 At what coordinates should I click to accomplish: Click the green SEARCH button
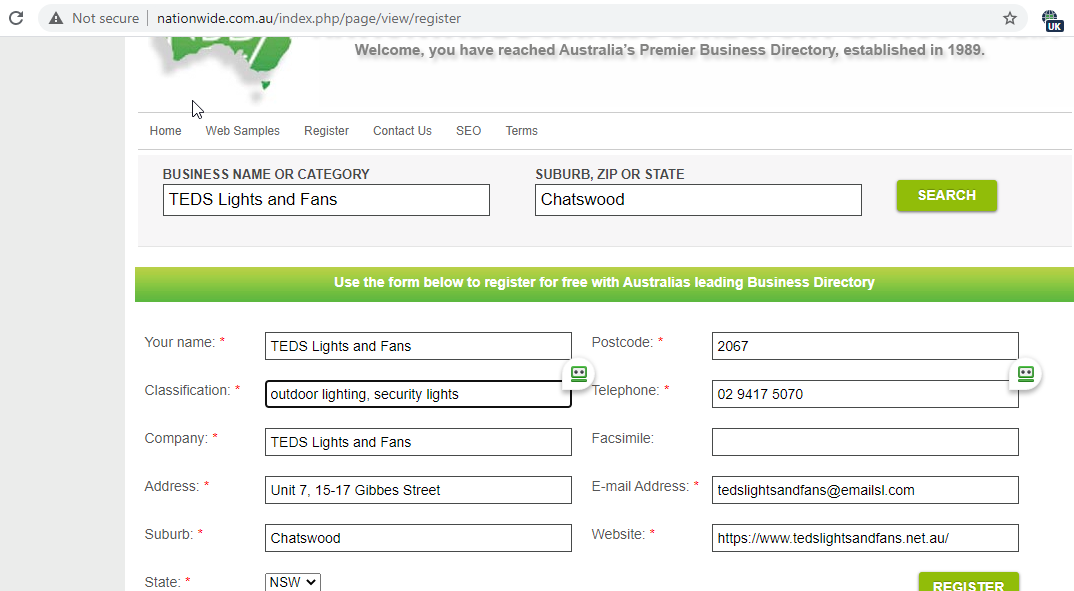point(947,196)
